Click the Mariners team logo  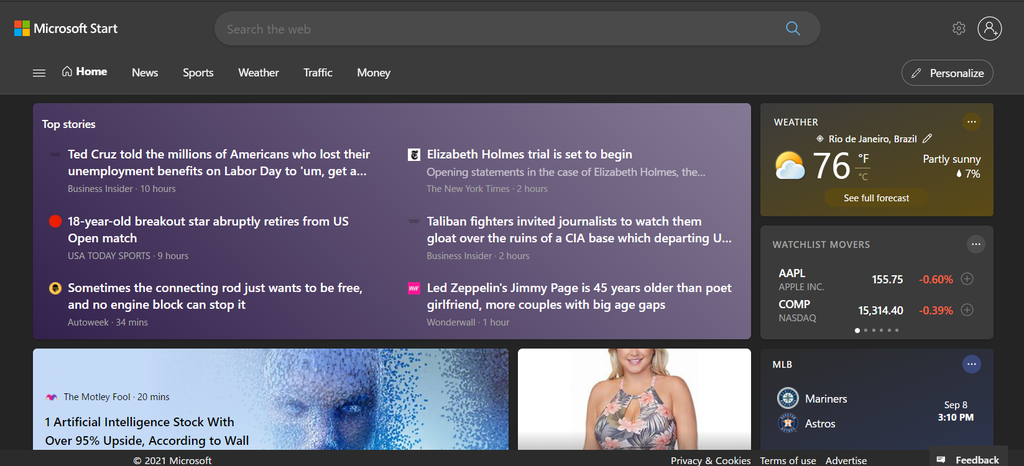coord(788,398)
